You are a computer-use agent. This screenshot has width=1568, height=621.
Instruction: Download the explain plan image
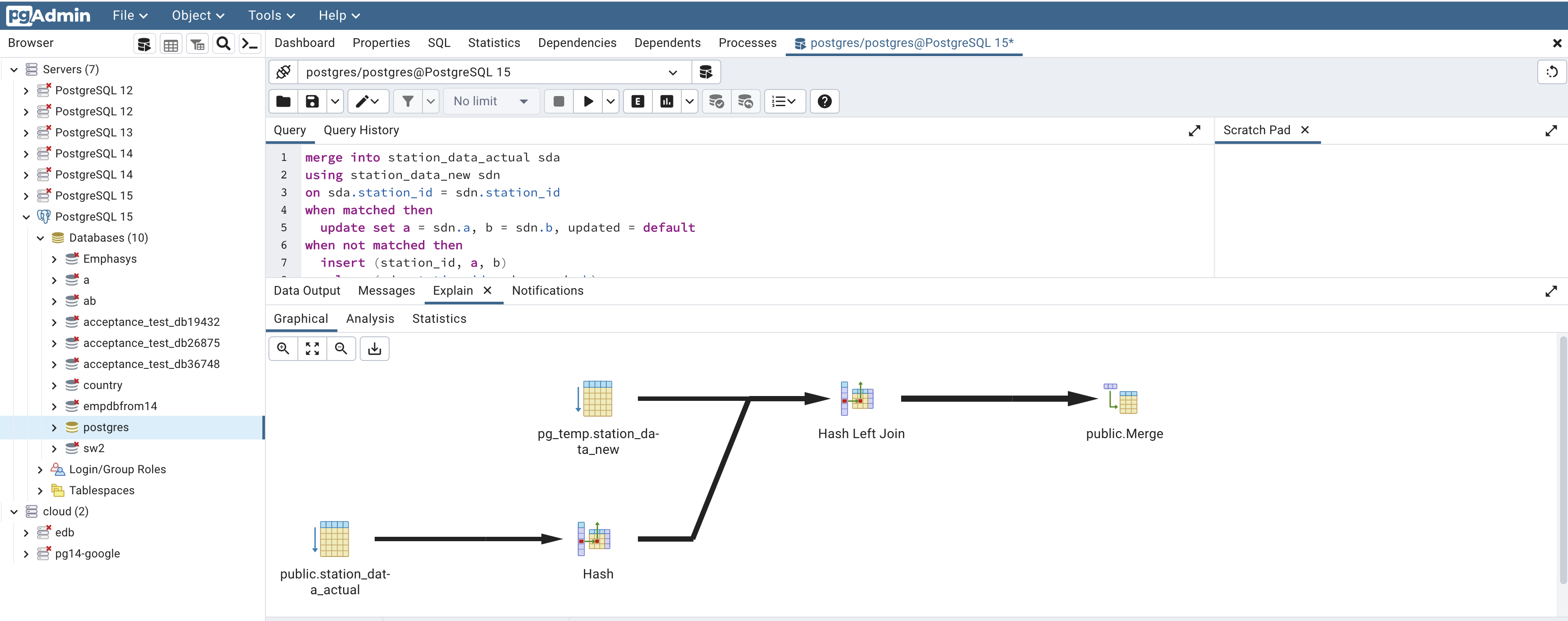click(x=374, y=349)
